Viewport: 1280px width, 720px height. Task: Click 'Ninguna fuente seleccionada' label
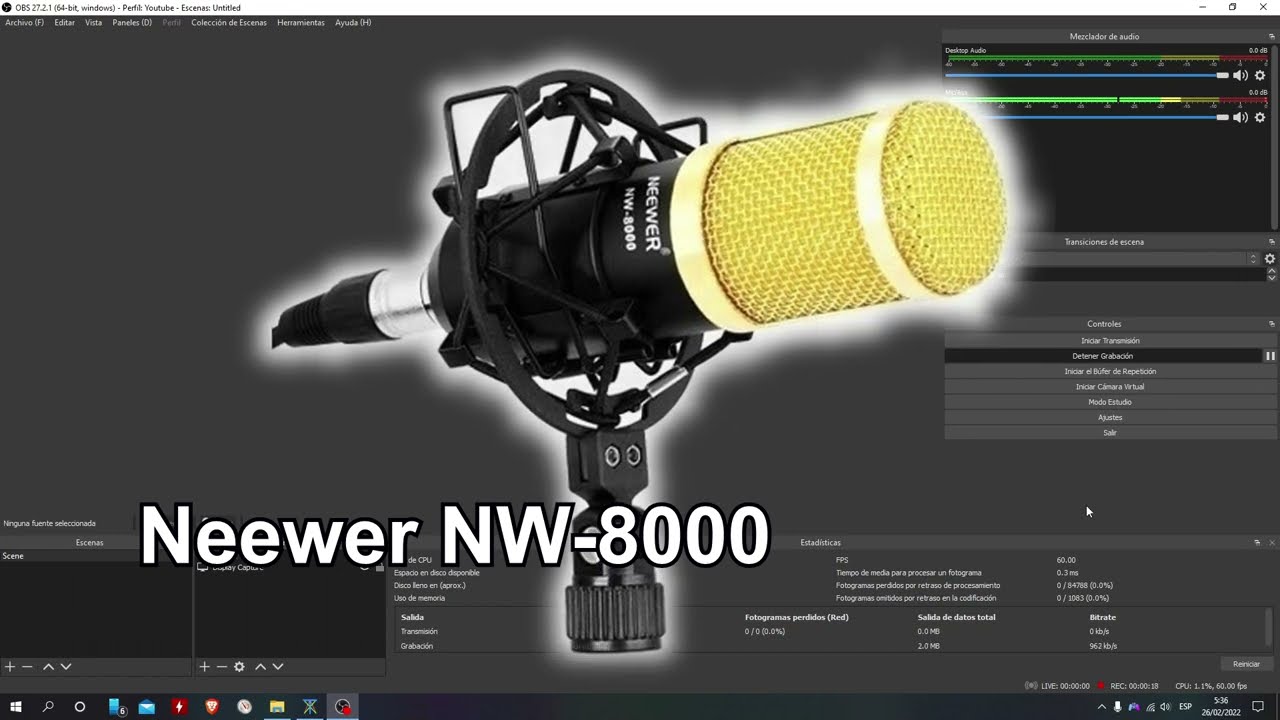(x=50, y=523)
